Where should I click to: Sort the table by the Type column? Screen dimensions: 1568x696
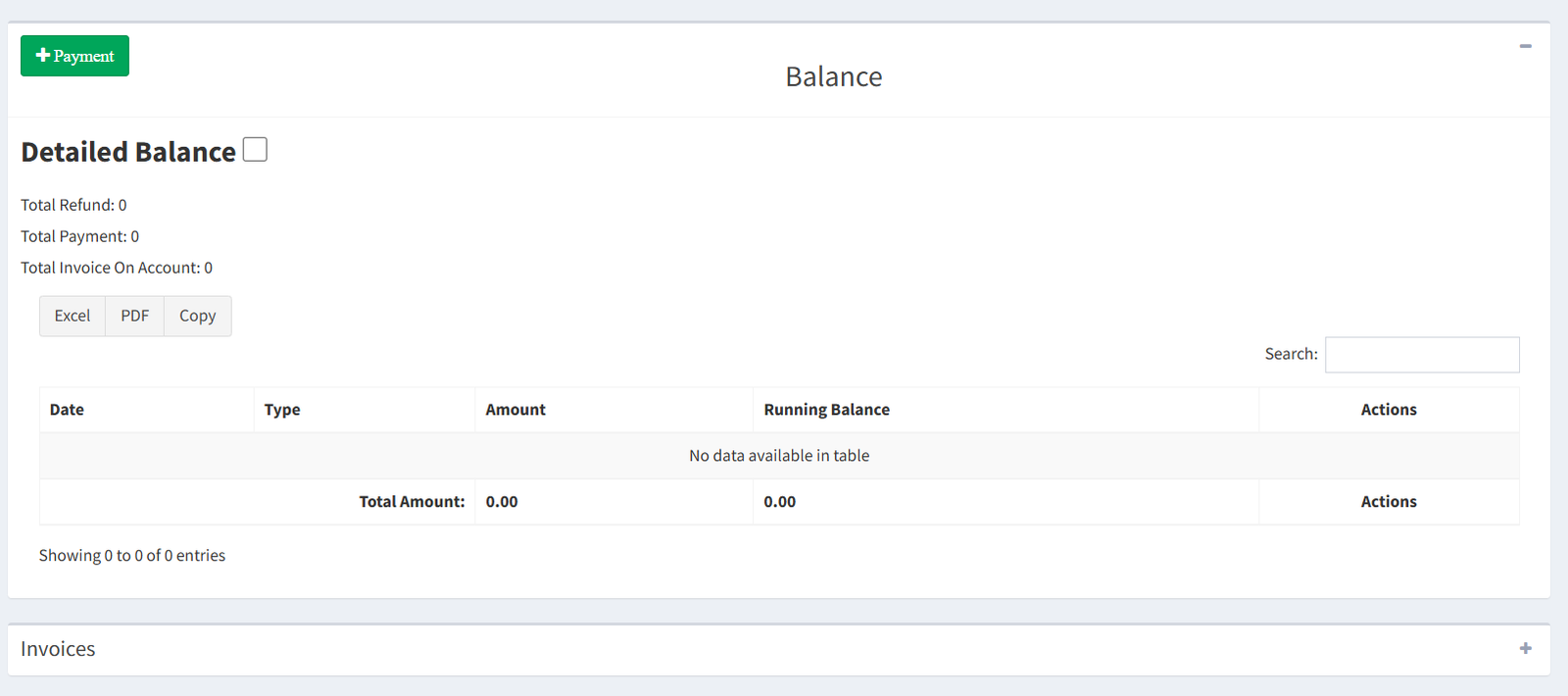(365, 410)
